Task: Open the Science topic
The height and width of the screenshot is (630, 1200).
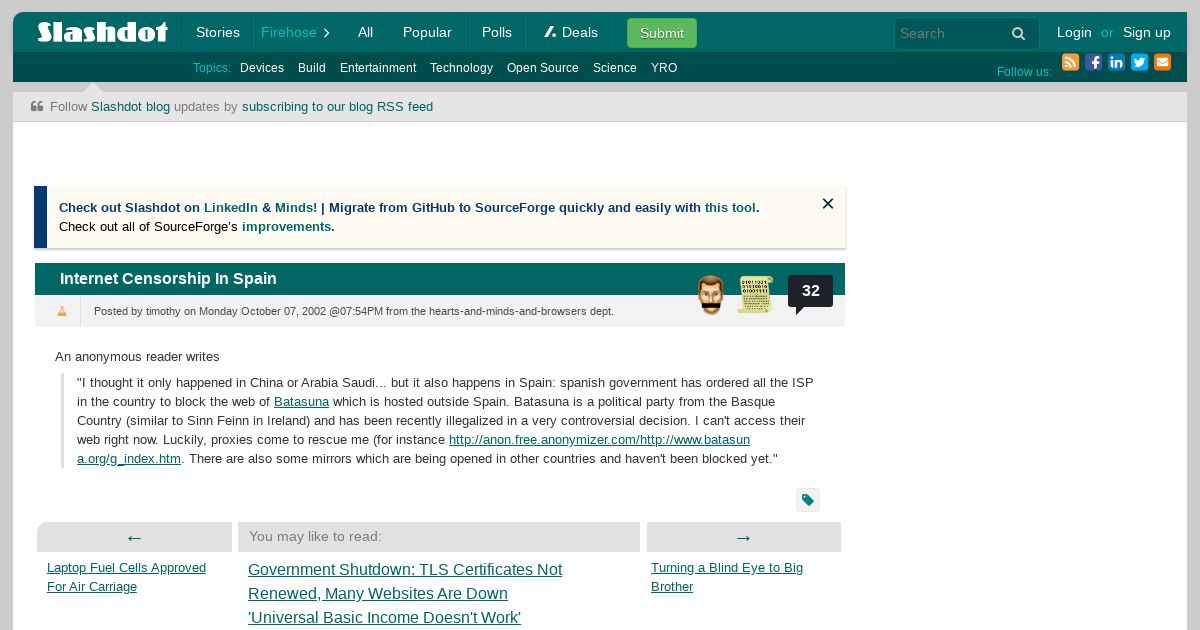Action: point(615,68)
